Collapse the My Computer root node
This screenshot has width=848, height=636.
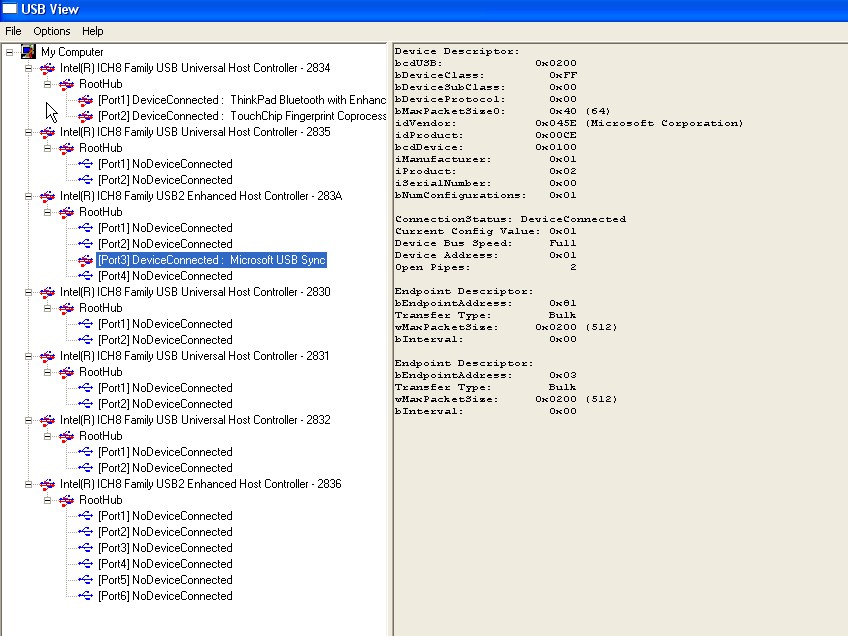point(9,52)
